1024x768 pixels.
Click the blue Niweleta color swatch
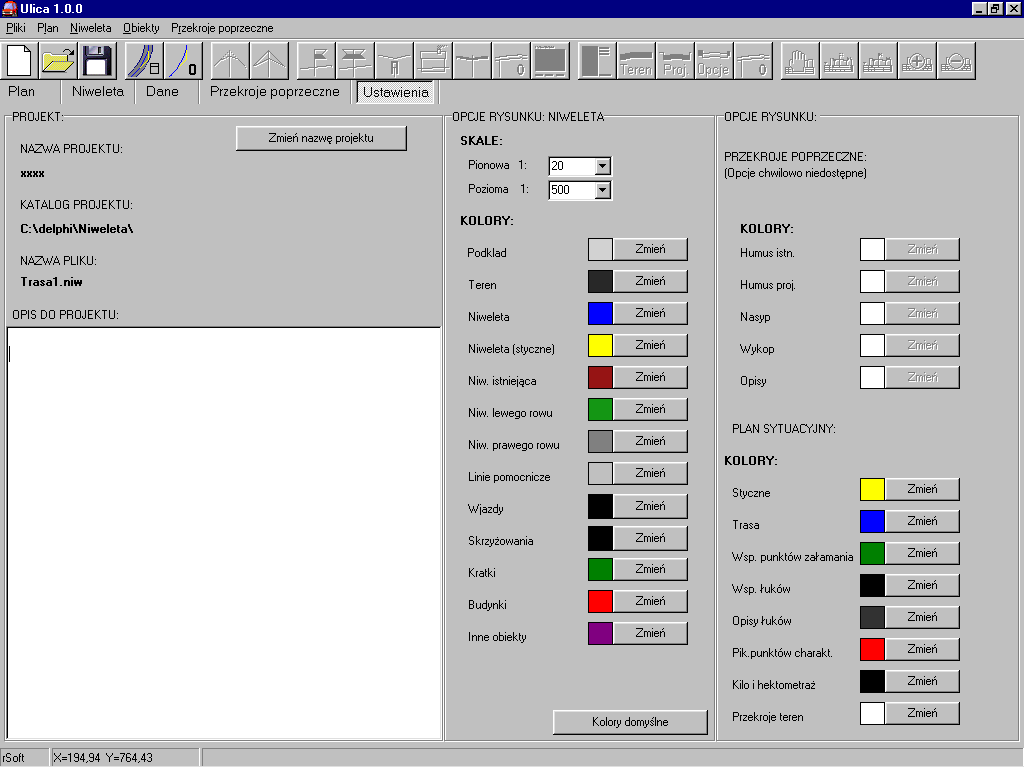click(600, 314)
